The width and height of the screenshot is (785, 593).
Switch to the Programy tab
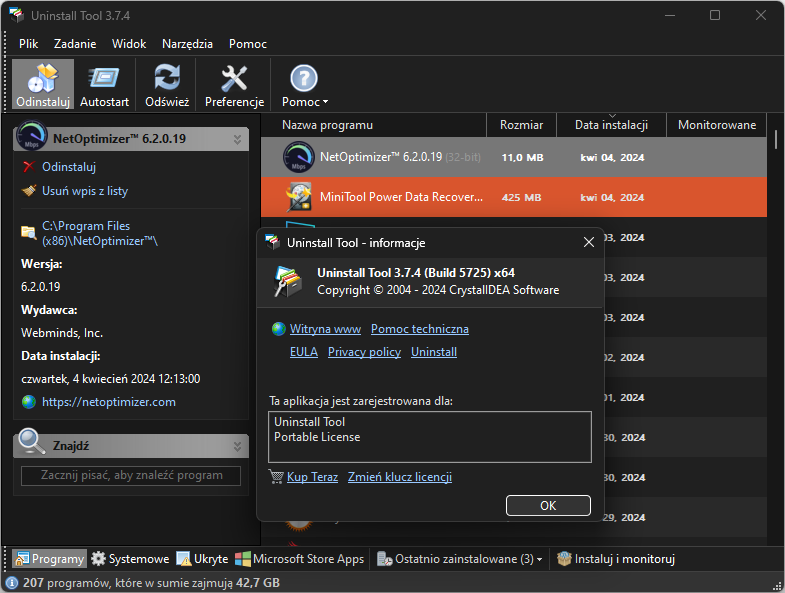pyautogui.click(x=50, y=559)
